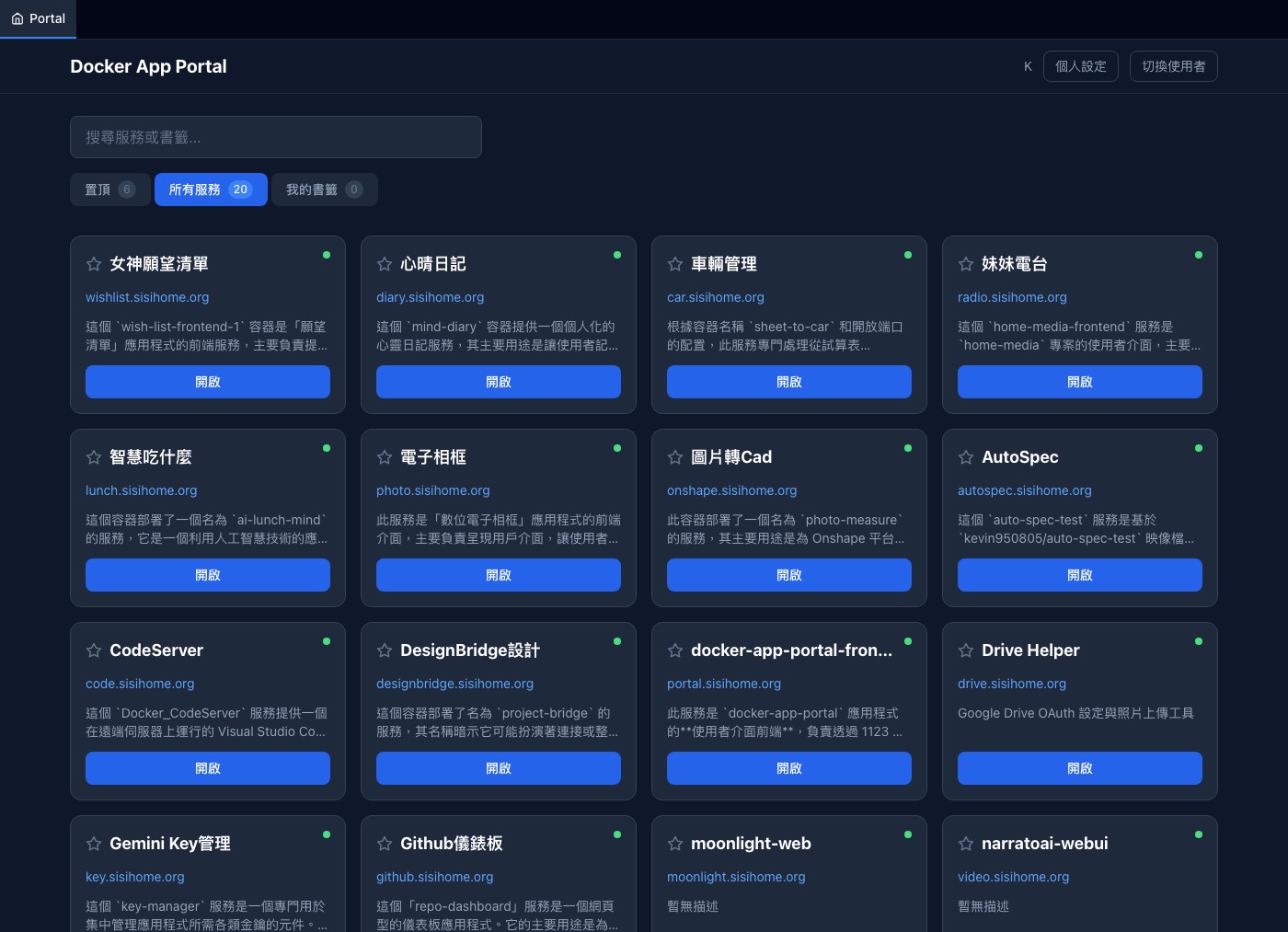
Task: Go to code.sisihome.org link
Action: click(x=140, y=684)
